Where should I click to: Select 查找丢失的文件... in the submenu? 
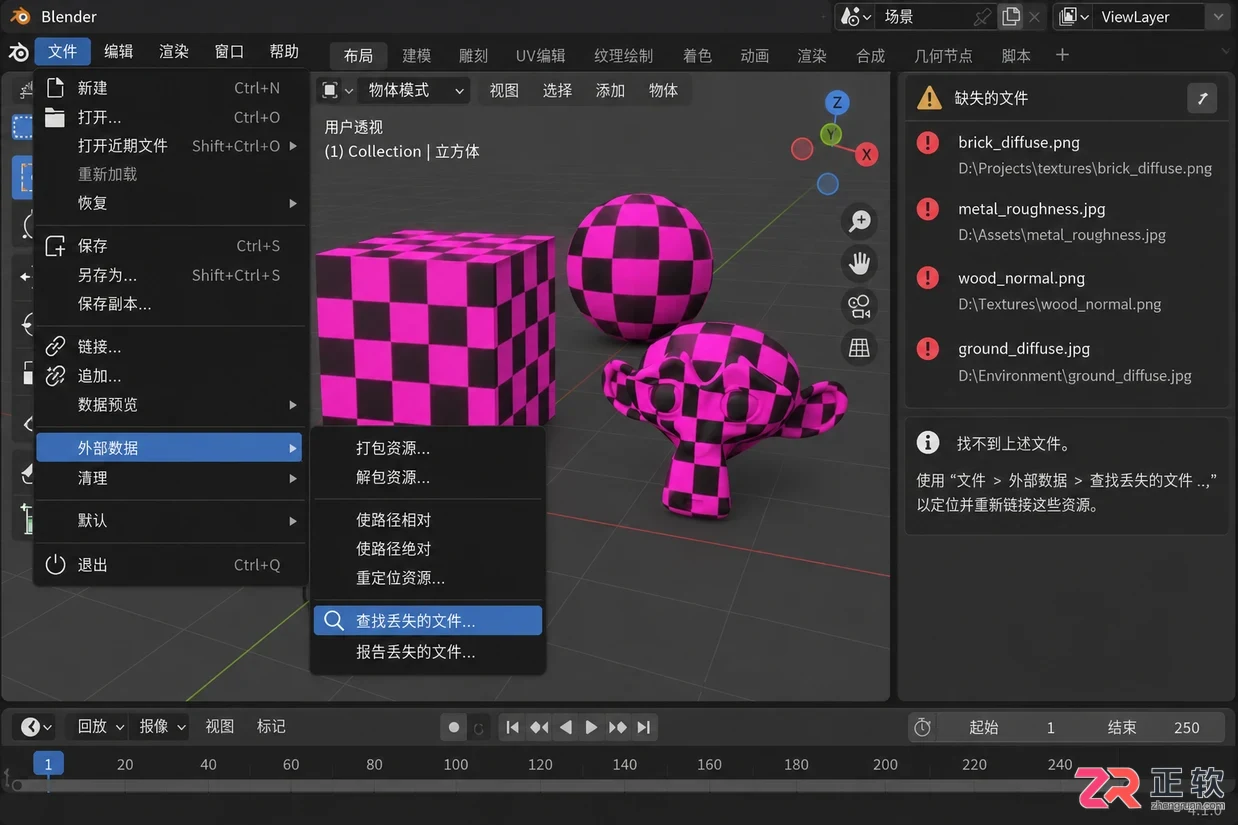428,621
